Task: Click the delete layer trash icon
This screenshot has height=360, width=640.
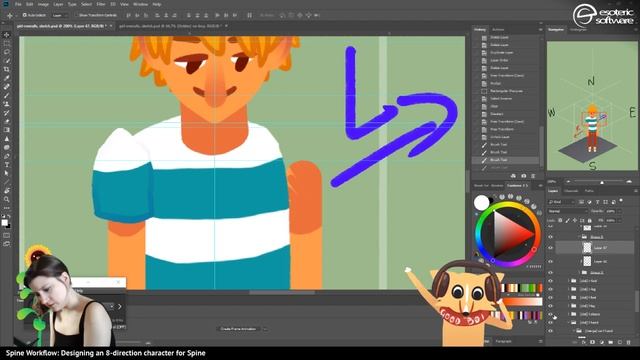Action: (629, 342)
